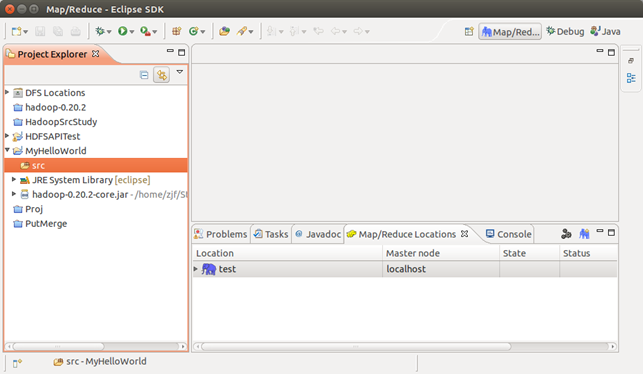This screenshot has width=643, height=374.
Task: Click the Open Perspective icon
Action: click(469, 32)
